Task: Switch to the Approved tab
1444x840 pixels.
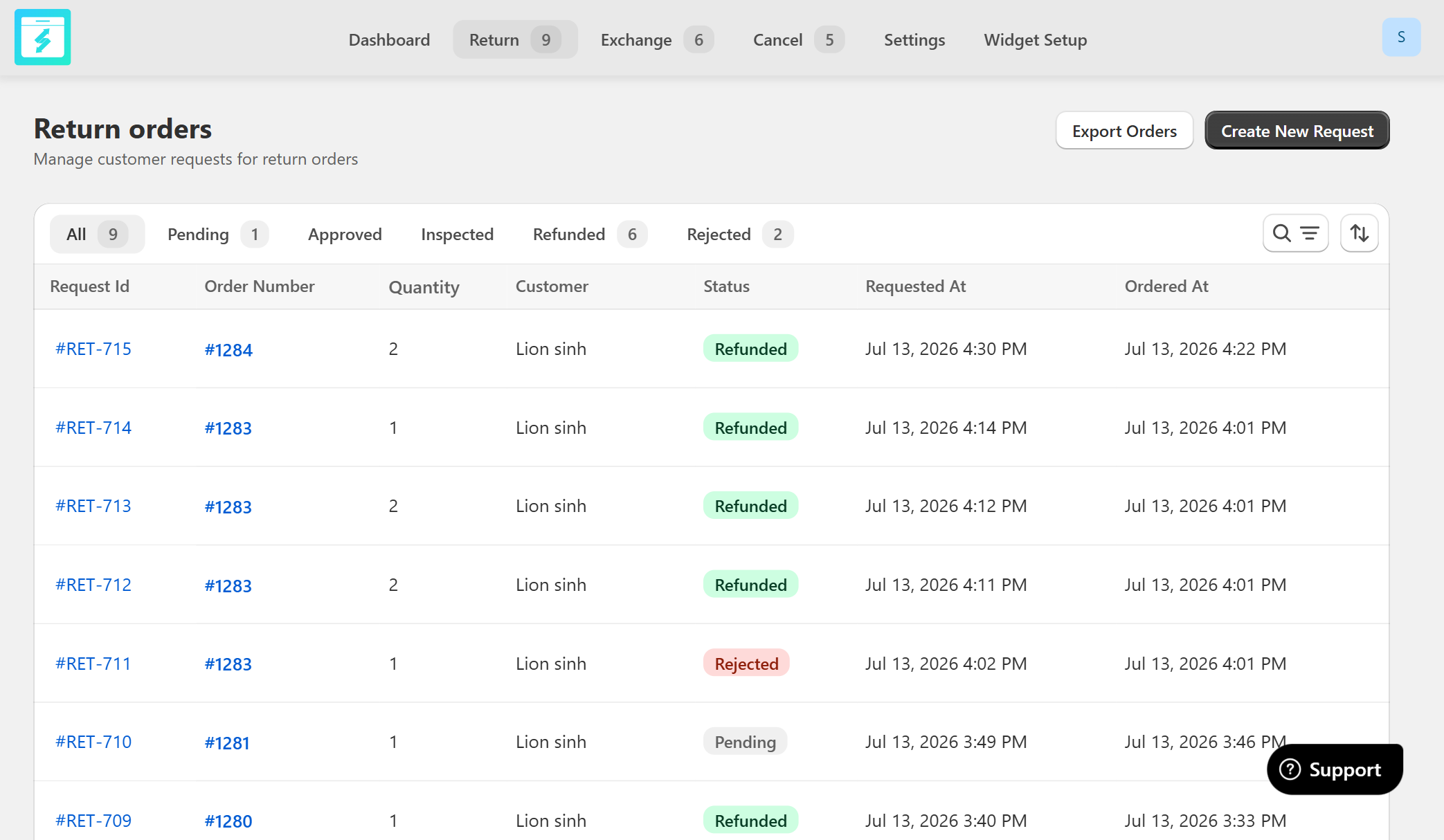Action: 345,235
